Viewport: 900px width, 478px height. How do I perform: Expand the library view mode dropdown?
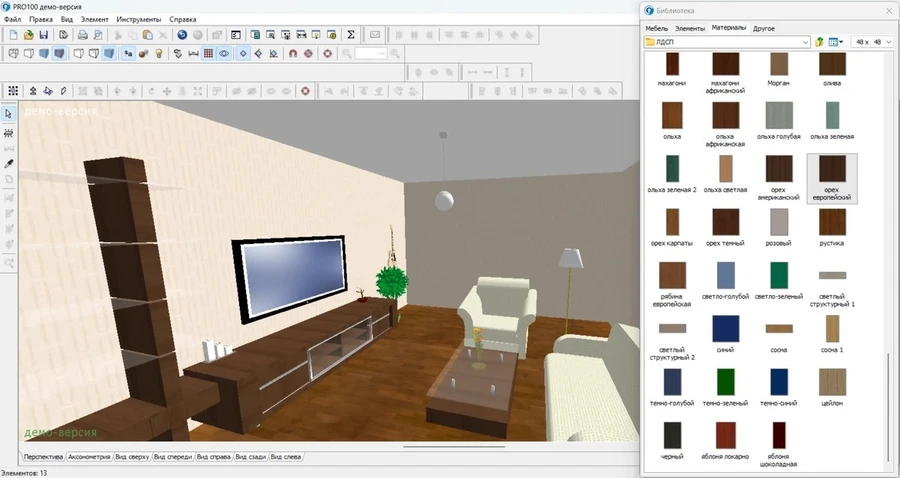click(x=837, y=42)
